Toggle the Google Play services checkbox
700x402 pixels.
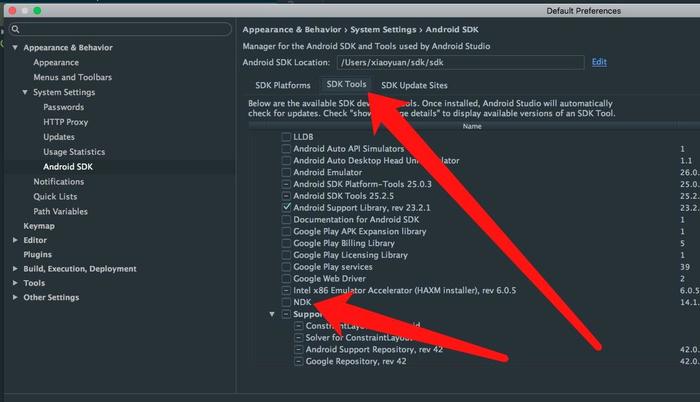tap(287, 267)
